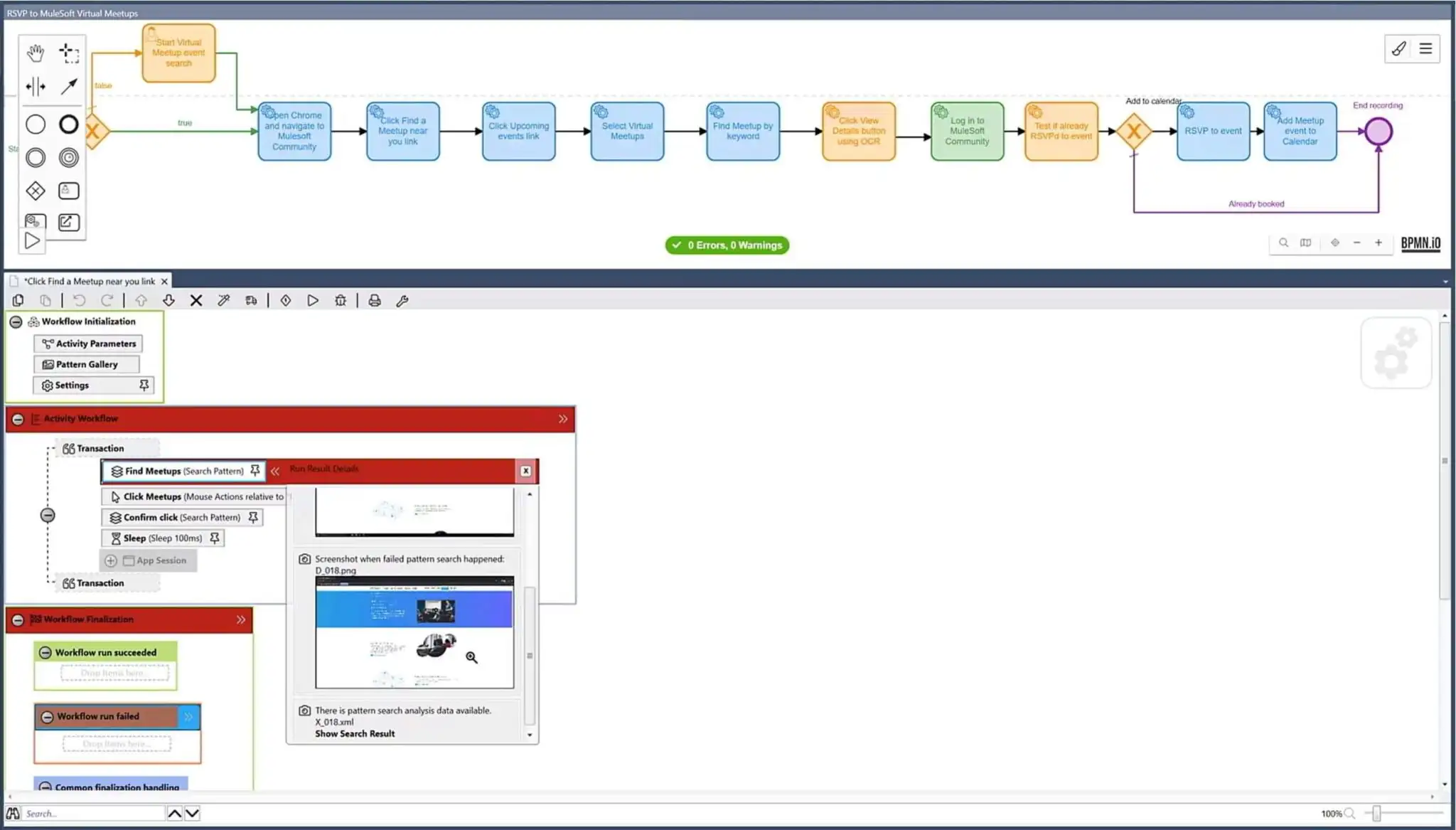1456x830 pixels.
Task: Select the play/run workflow button
Action: [313, 300]
